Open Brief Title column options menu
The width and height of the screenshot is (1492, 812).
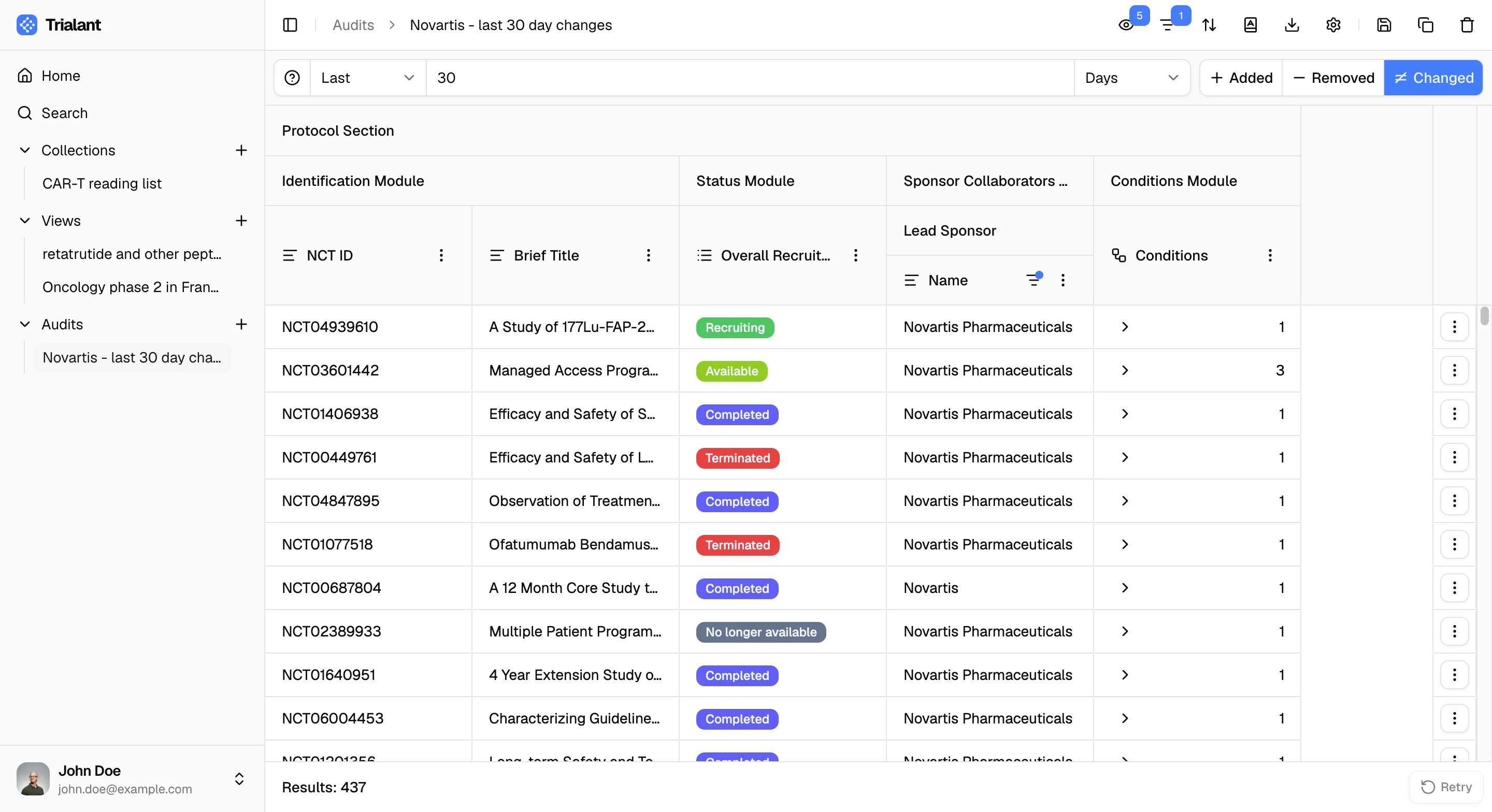[x=648, y=255]
